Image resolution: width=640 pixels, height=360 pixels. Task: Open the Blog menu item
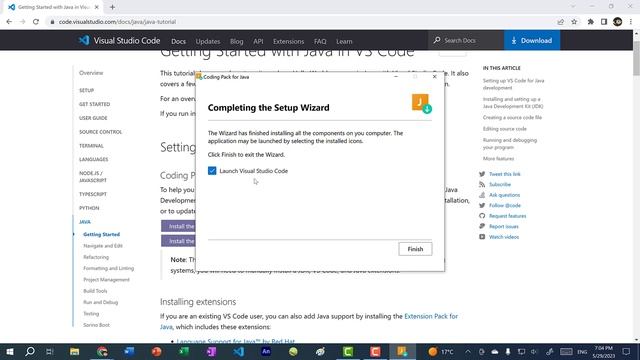click(236, 41)
